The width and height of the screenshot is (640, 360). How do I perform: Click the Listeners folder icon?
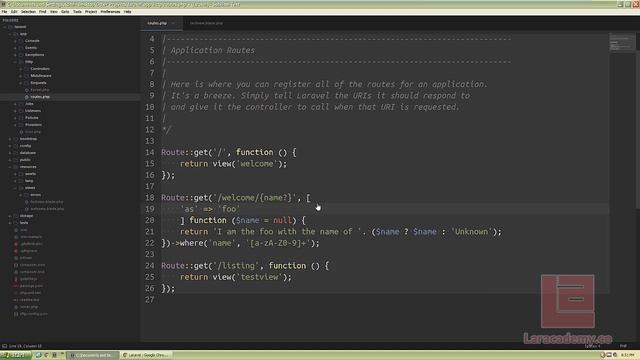pos(21,111)
